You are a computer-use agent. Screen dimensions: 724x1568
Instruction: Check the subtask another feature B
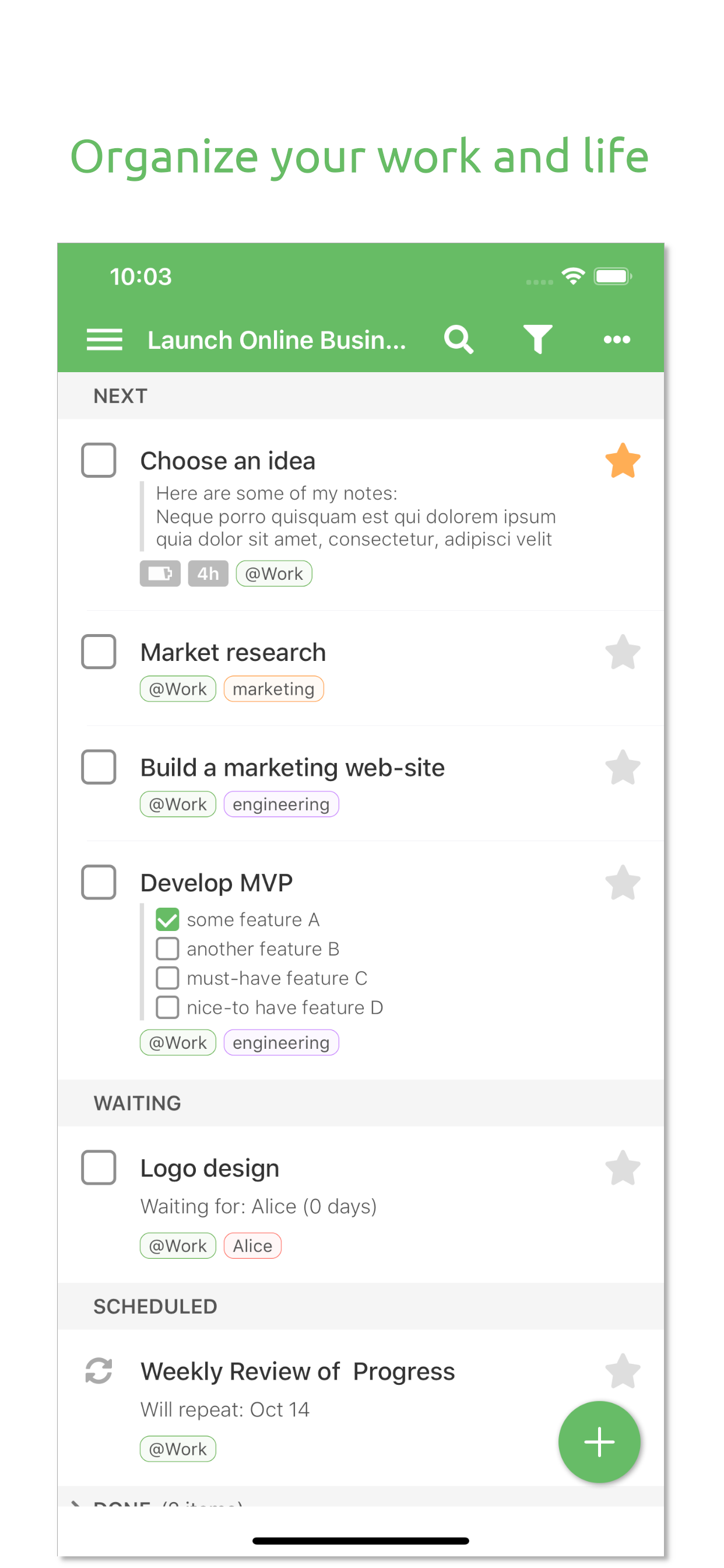tap(167, 949)
